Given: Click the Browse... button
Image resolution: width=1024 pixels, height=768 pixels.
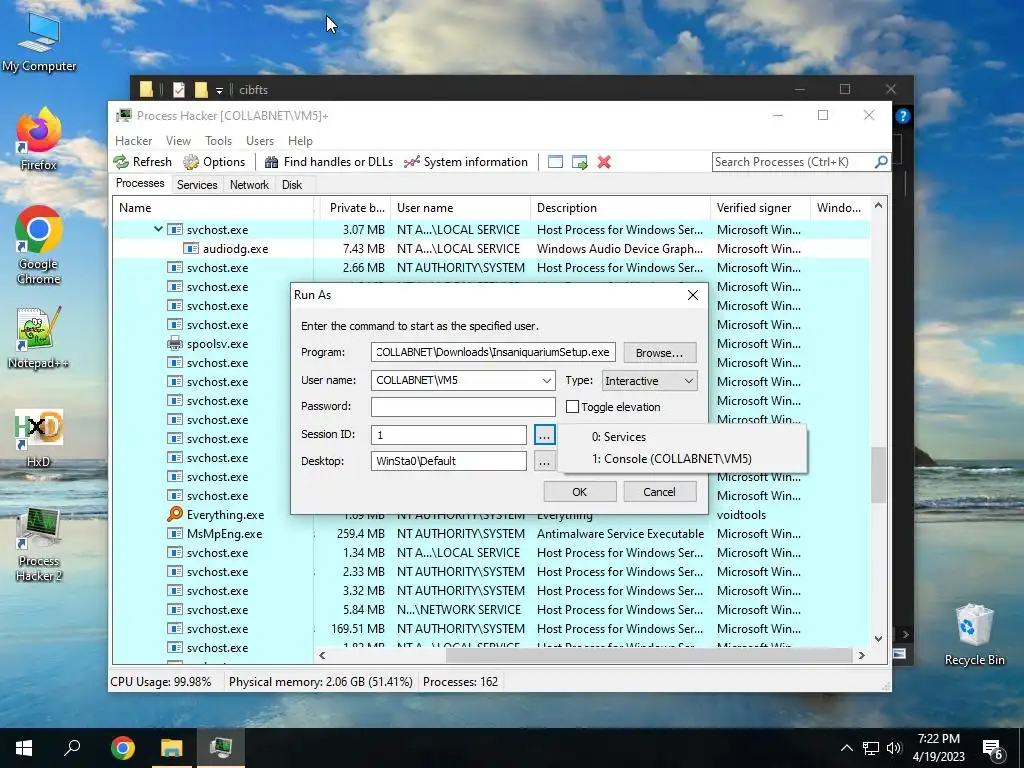Looking at the screenshot, I should (x=660, y=353).
